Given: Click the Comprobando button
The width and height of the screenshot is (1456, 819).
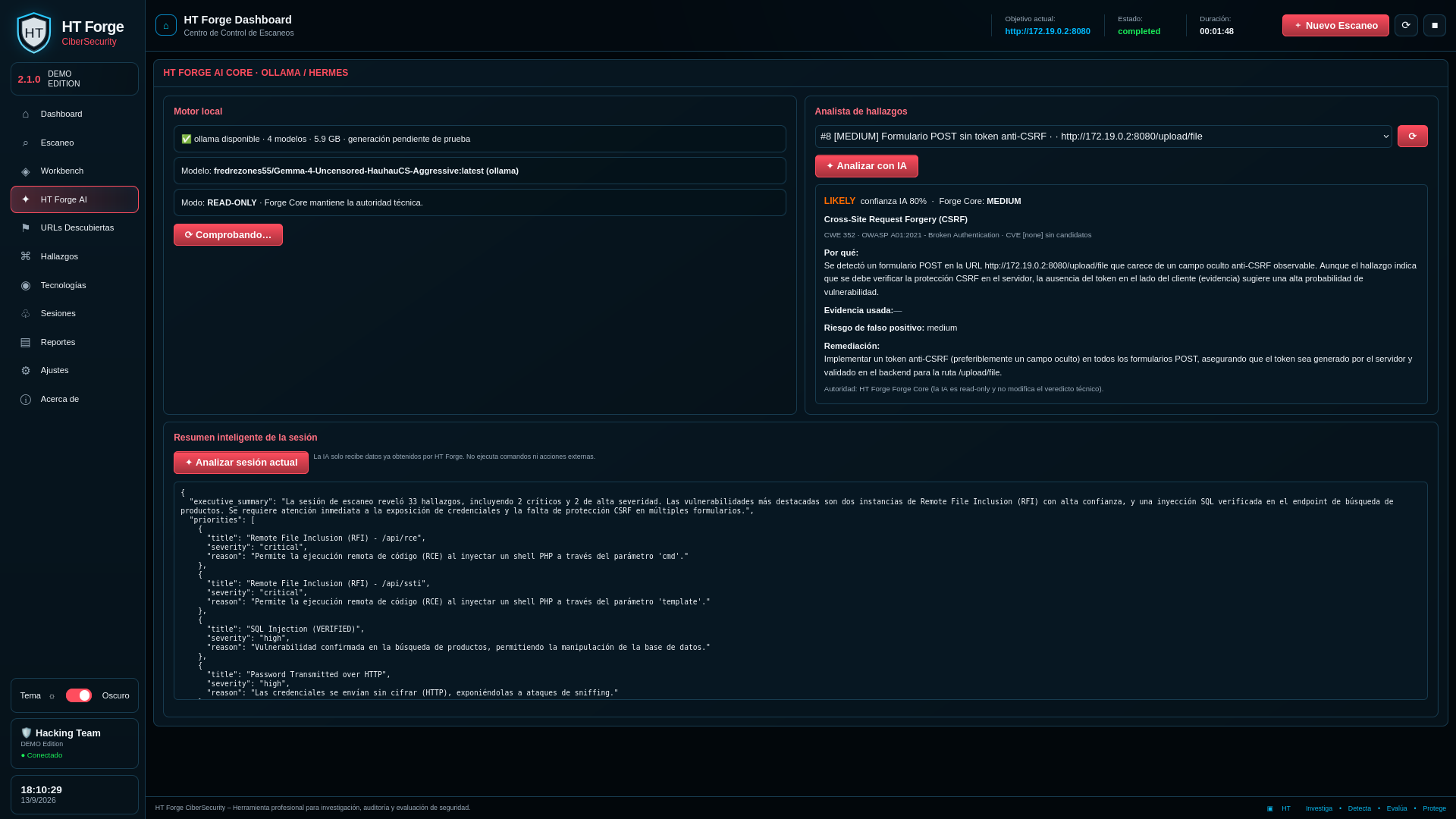Looking at the screenshot, I should 227,235.
